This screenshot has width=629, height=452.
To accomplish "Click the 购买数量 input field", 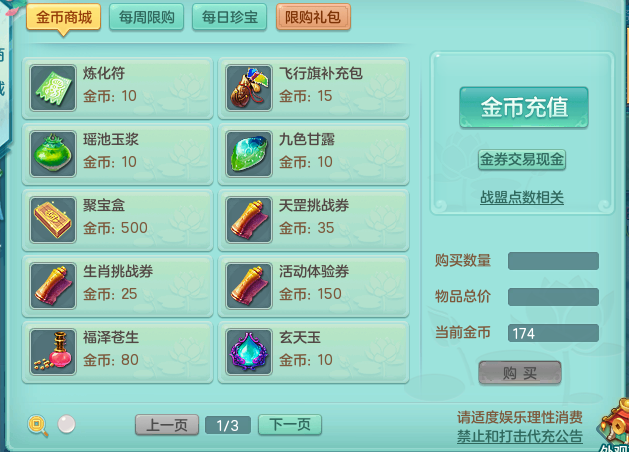I will 553,261.
